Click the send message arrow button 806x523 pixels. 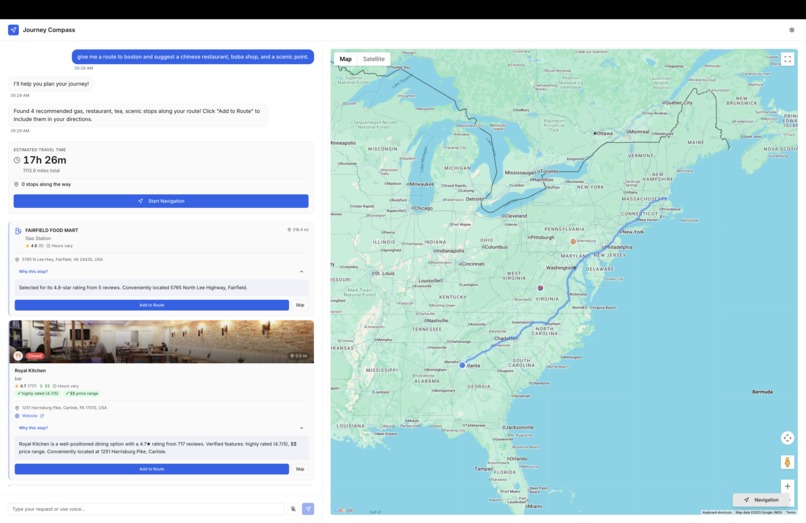click(x=308, y=509)
